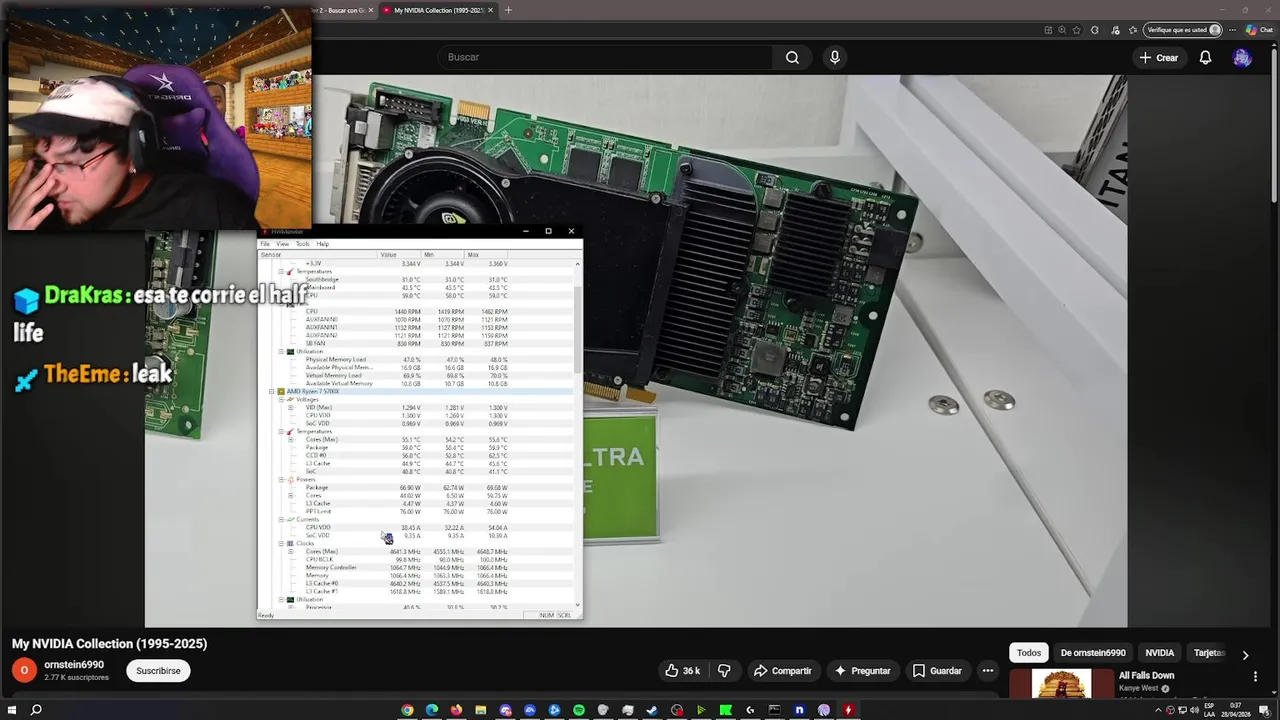Viewport: 1280px width, 720px height.
Task: Select the De ornstein6990 filter chip
Action: click(1093, 653)
